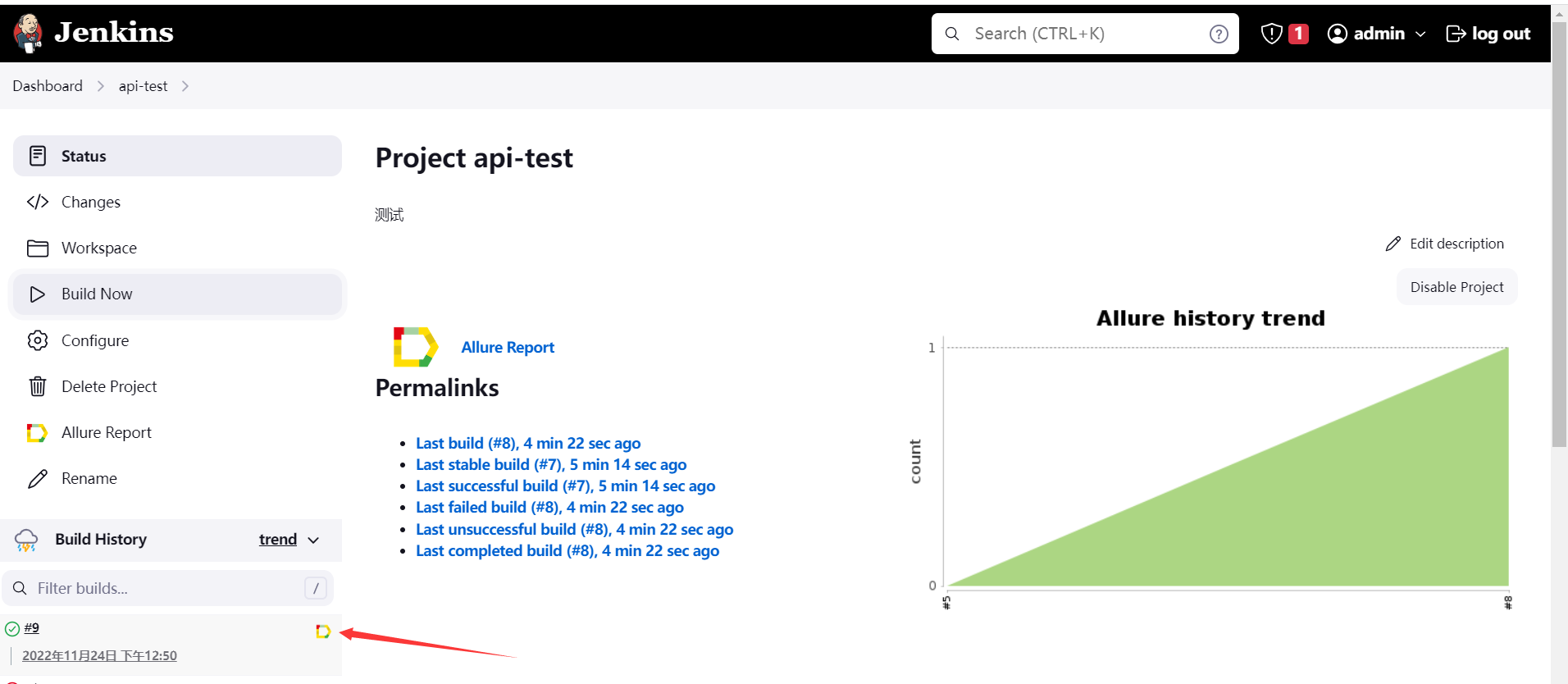This screenshot has width=1568, height=684.
Task: Click the search help question mark icon
Action: coord(1219,34)
